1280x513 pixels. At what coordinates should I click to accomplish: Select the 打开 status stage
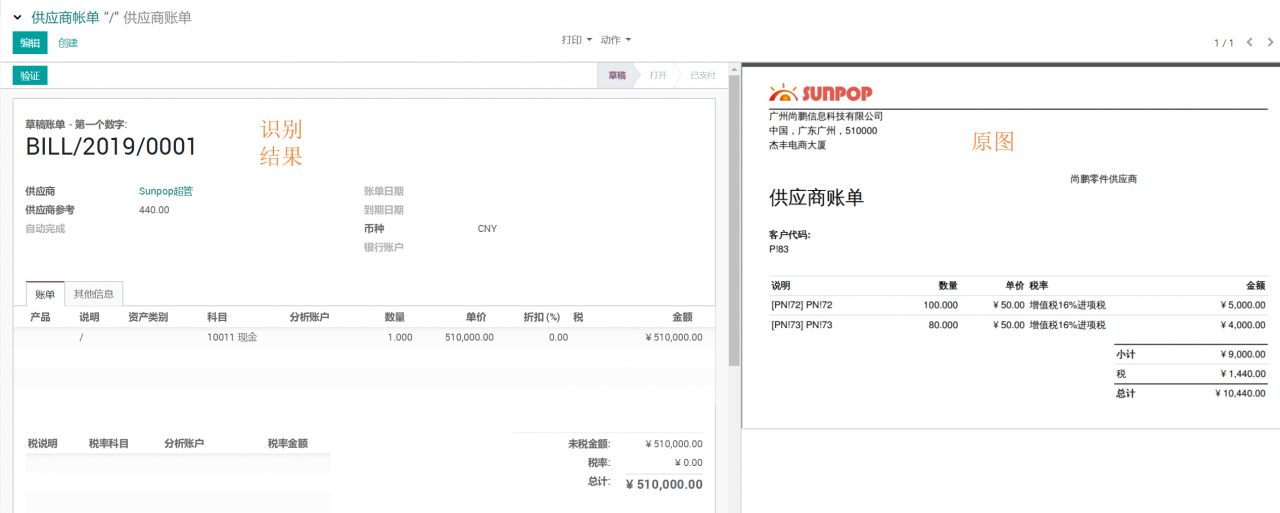[x=657, y=75]
